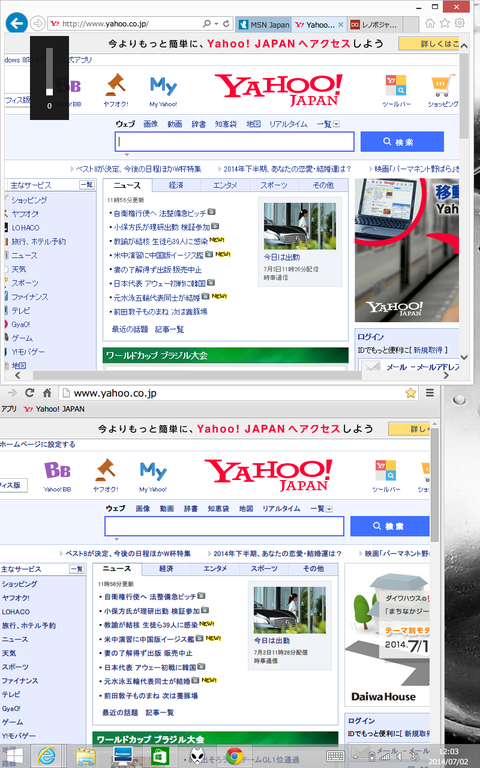Close the Yahoo... tab in IE
Screen dimensions: 480x768
tap(340, 24)
